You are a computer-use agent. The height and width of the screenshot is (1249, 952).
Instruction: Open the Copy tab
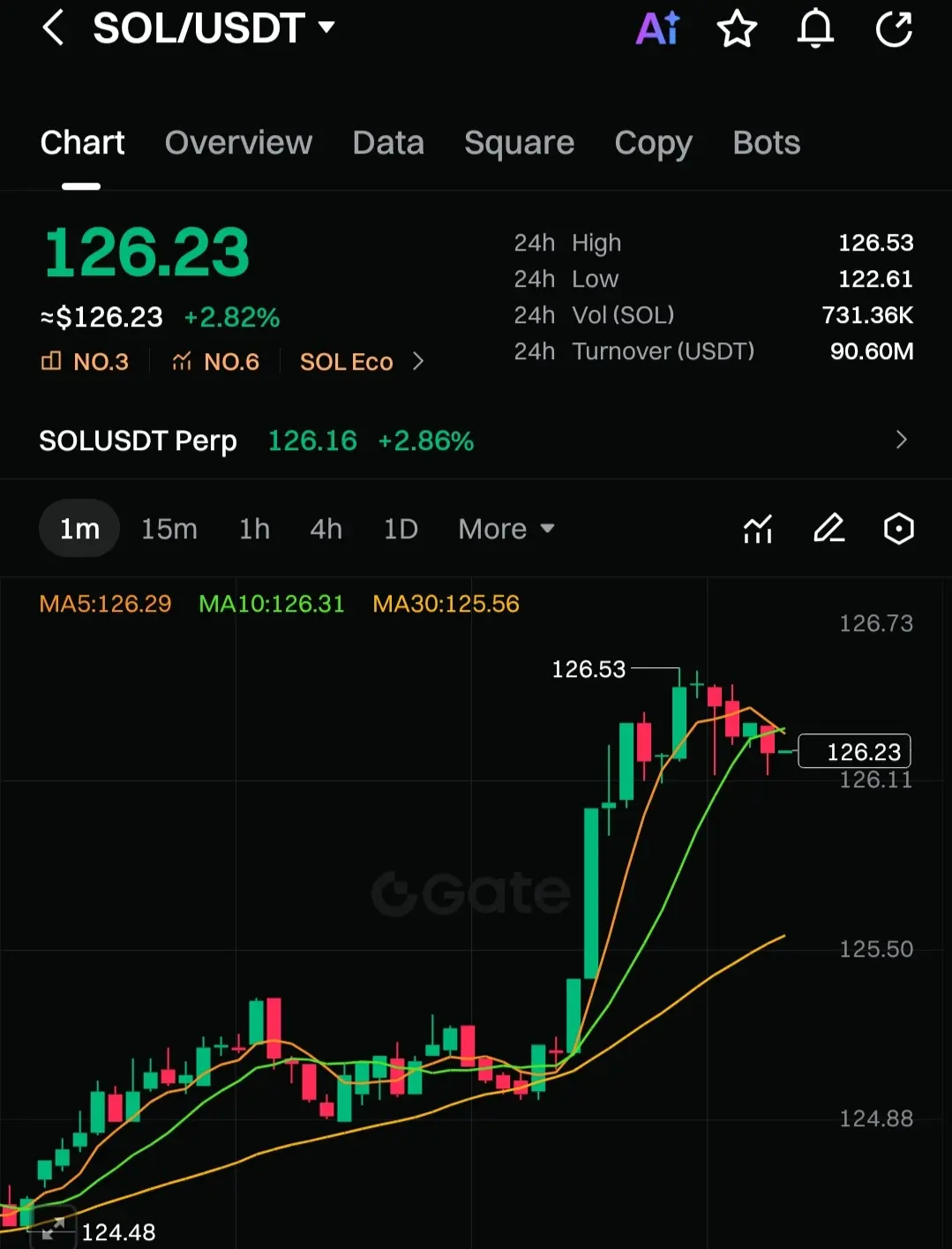[x=653, y=143]
